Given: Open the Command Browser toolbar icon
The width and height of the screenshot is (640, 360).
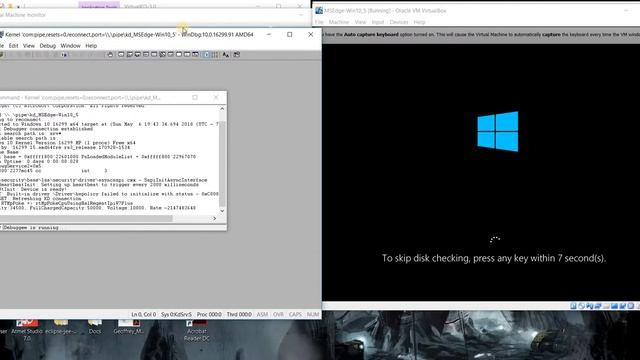Looking at the screenshot, I should 195,55.
